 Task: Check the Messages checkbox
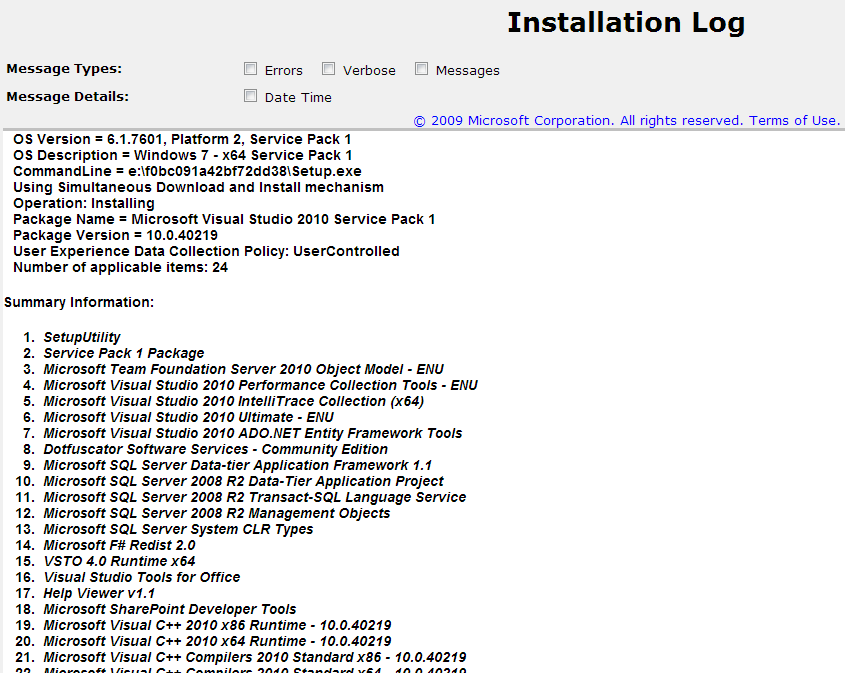[421, 69]
